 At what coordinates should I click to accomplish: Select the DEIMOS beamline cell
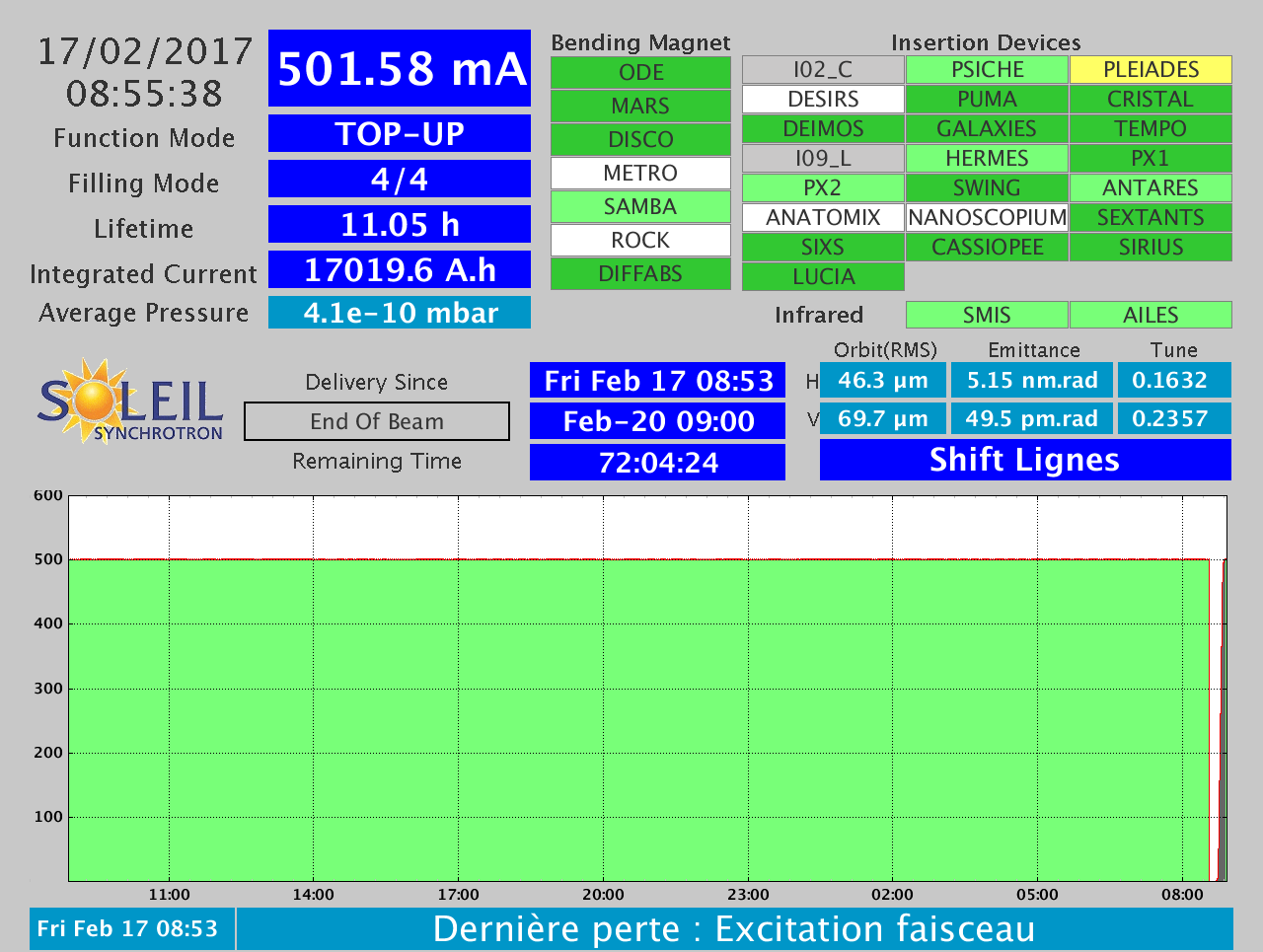[x=823, y=129]
